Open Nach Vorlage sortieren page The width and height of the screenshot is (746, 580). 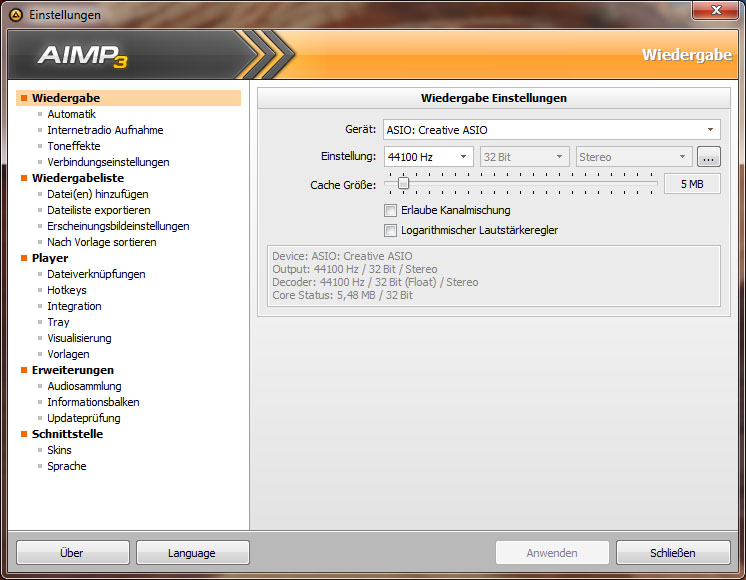(102, 242)
